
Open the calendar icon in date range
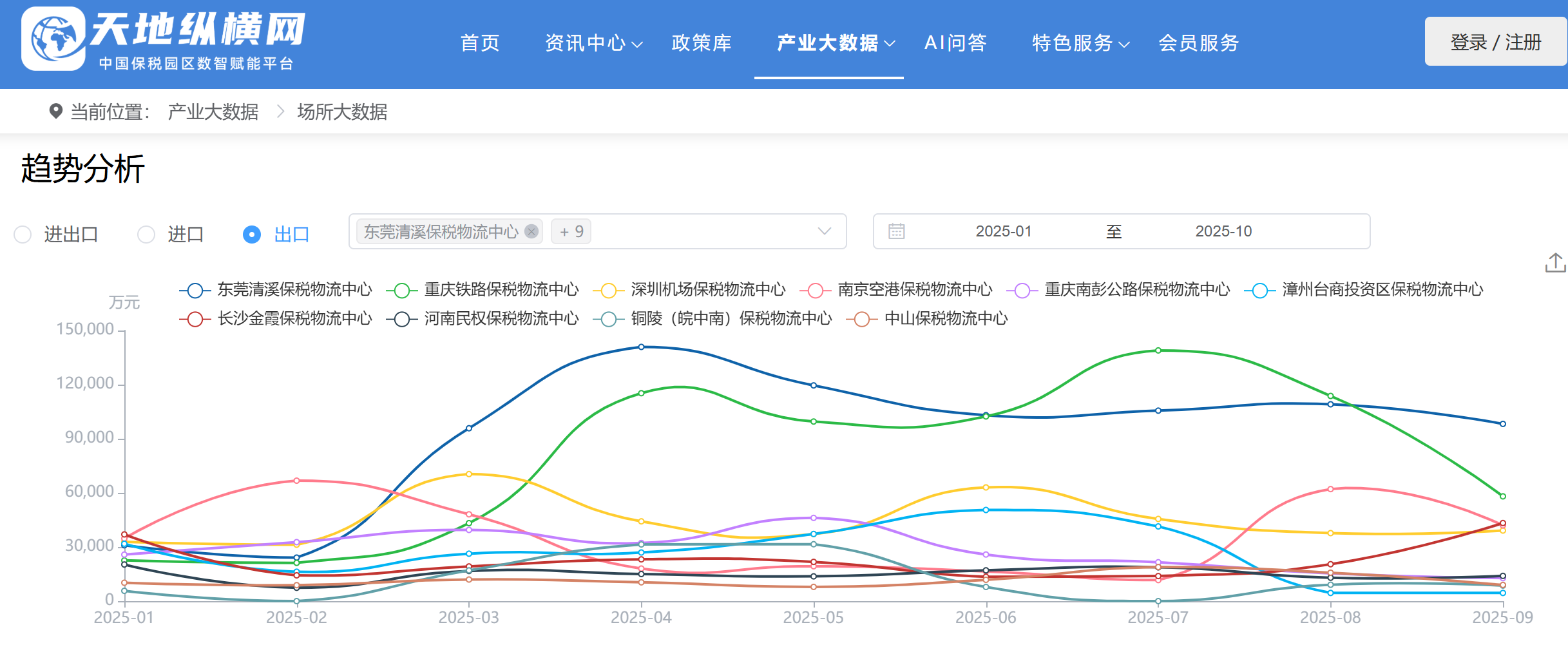pos(896,231)
